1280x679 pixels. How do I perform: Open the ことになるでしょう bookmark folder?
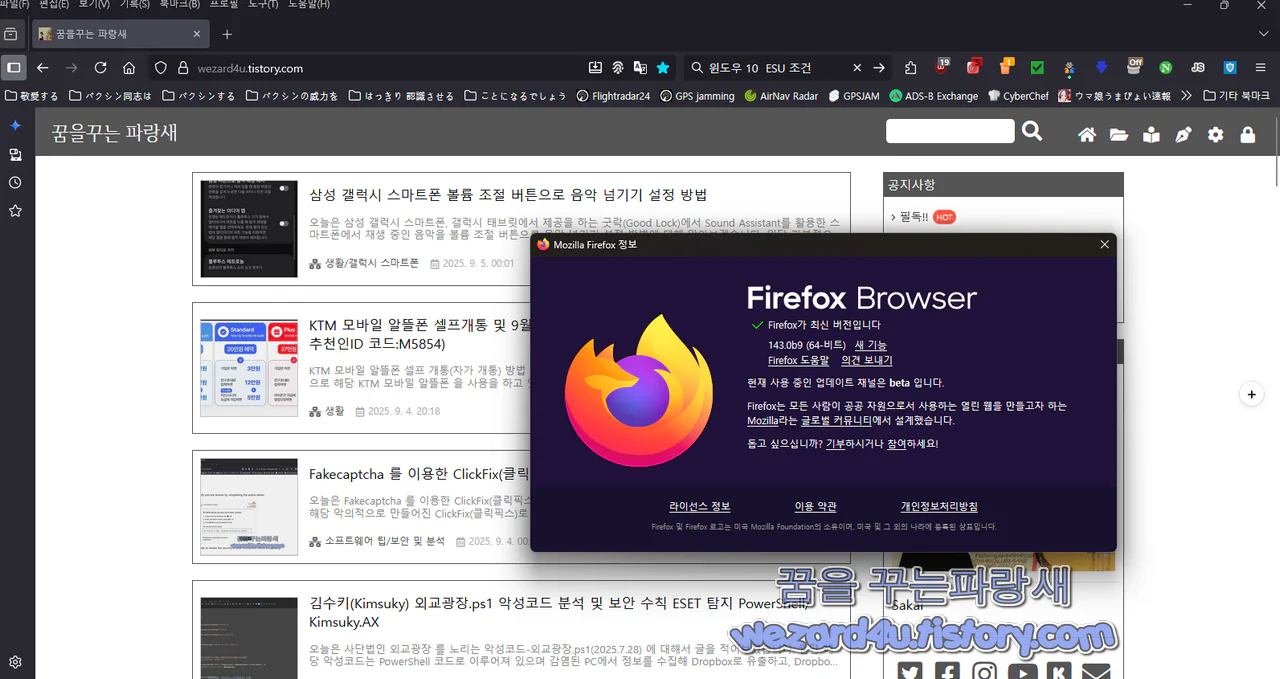tap(516, 96)
